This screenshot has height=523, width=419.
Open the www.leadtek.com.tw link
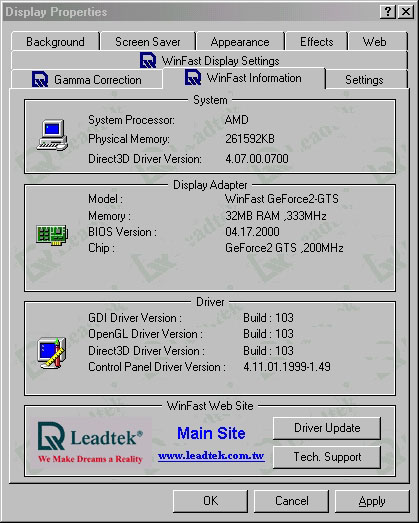(x=211, y=456)
